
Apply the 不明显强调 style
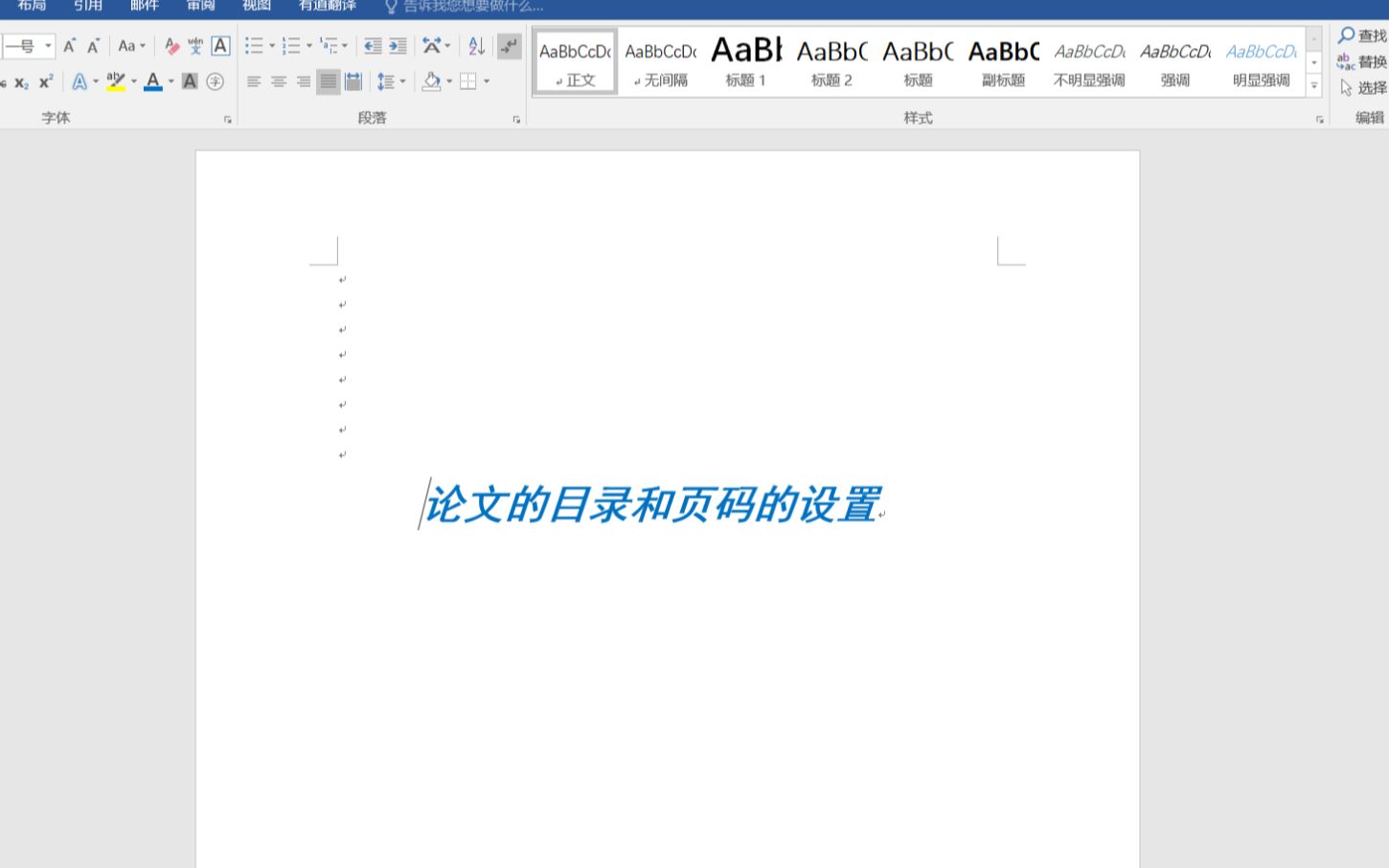1089,61
